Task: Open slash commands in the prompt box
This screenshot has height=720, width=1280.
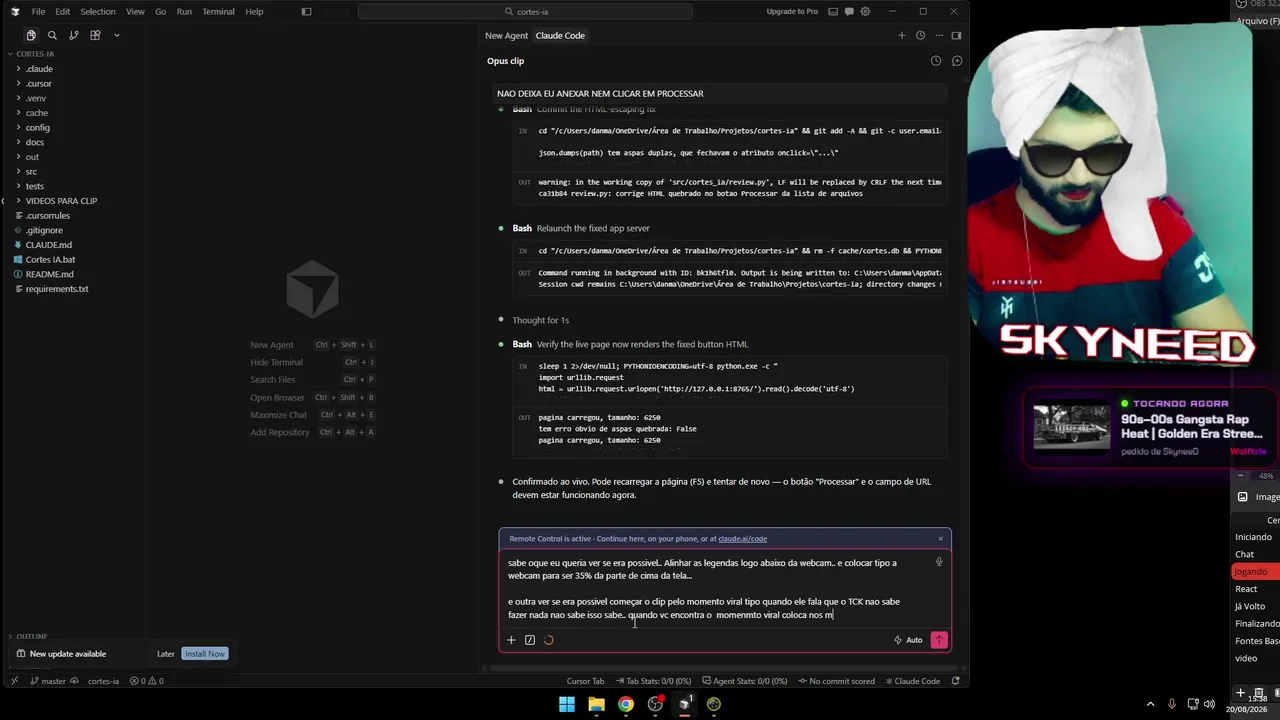Action: click(x=530, y=640)
